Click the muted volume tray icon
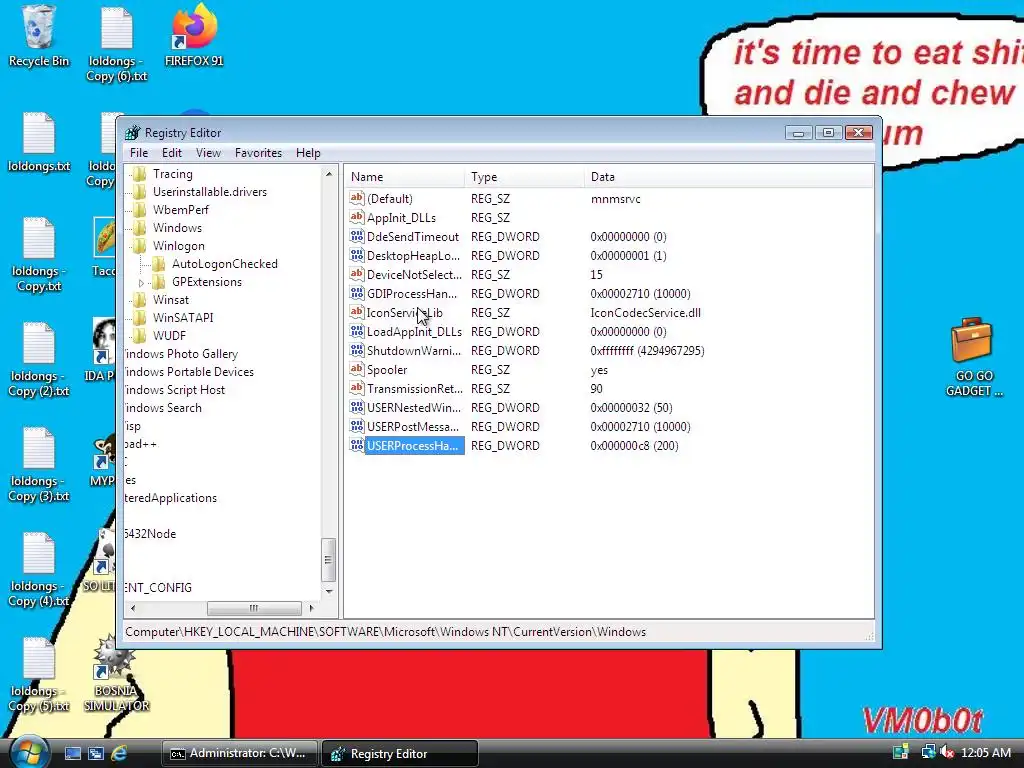The image size is (1024, 768). point(946,753)
